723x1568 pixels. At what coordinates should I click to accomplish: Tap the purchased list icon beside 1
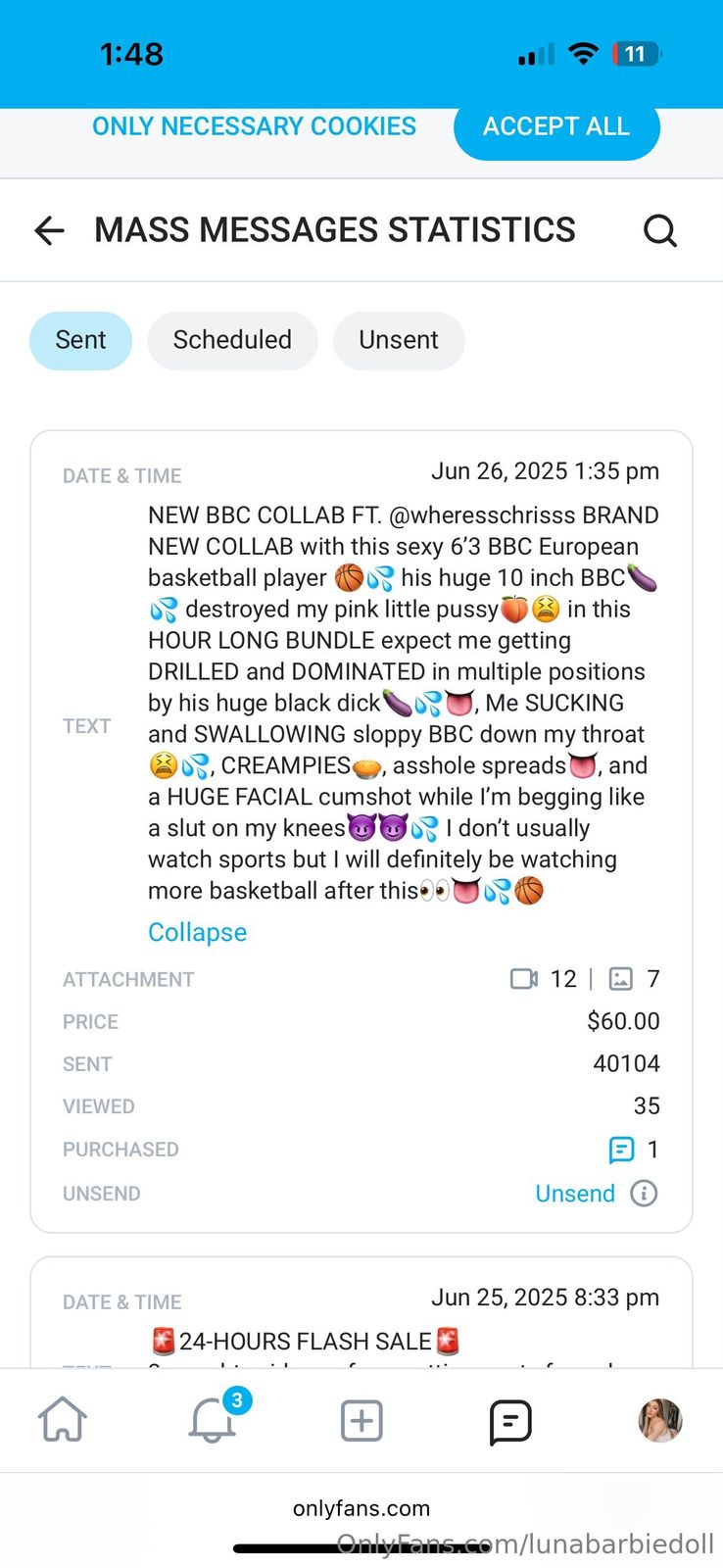[621, 1150]
